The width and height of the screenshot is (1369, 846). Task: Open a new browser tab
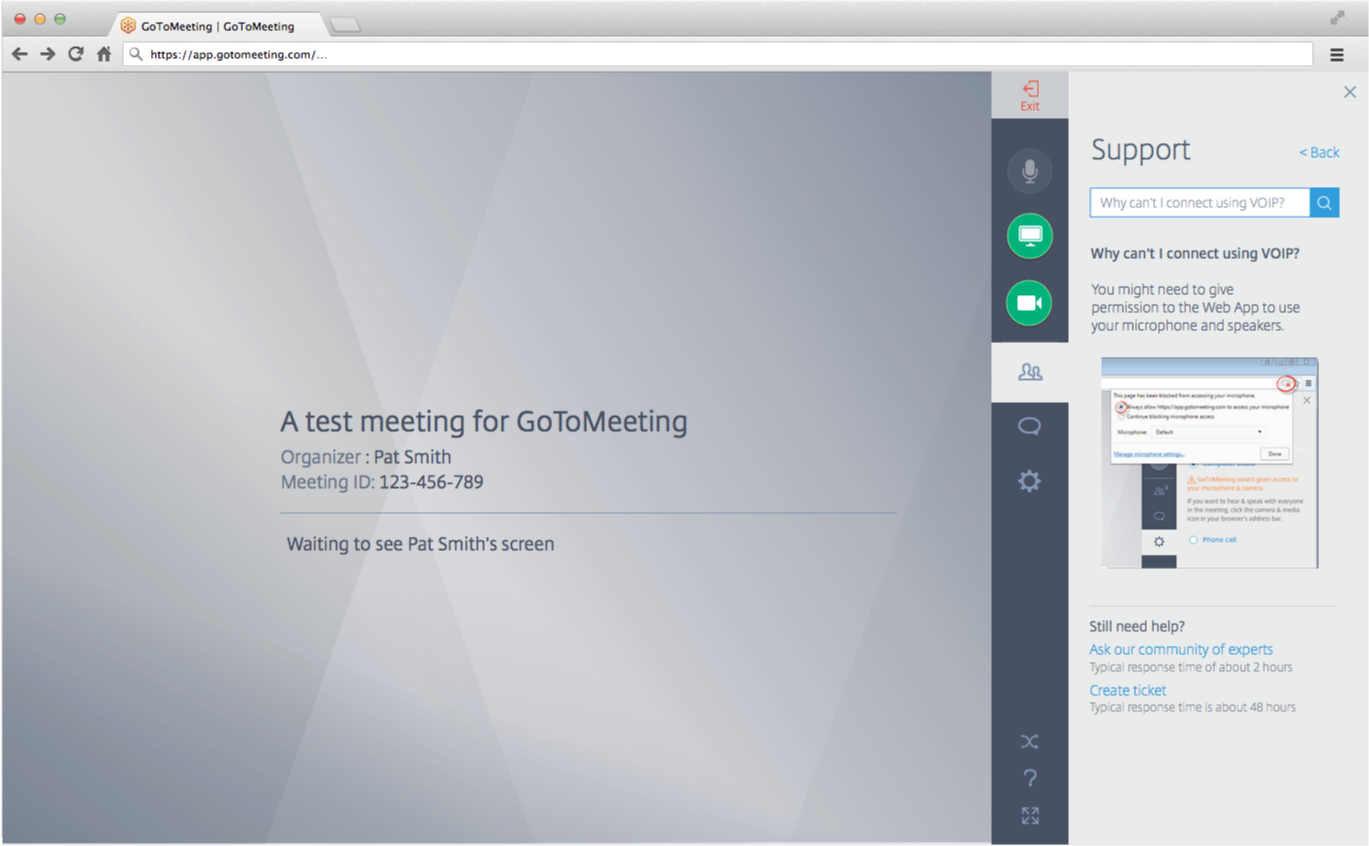[x=345, y=26]
